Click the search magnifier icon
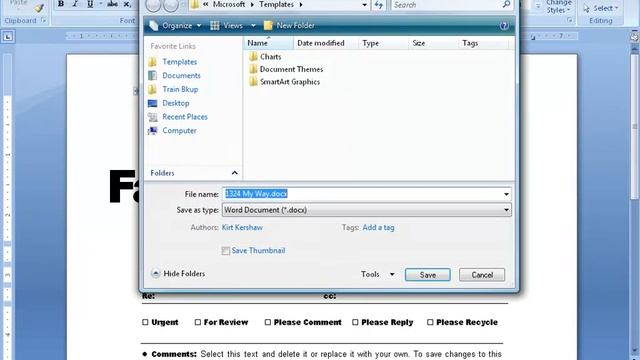 [x=506, y=4]
